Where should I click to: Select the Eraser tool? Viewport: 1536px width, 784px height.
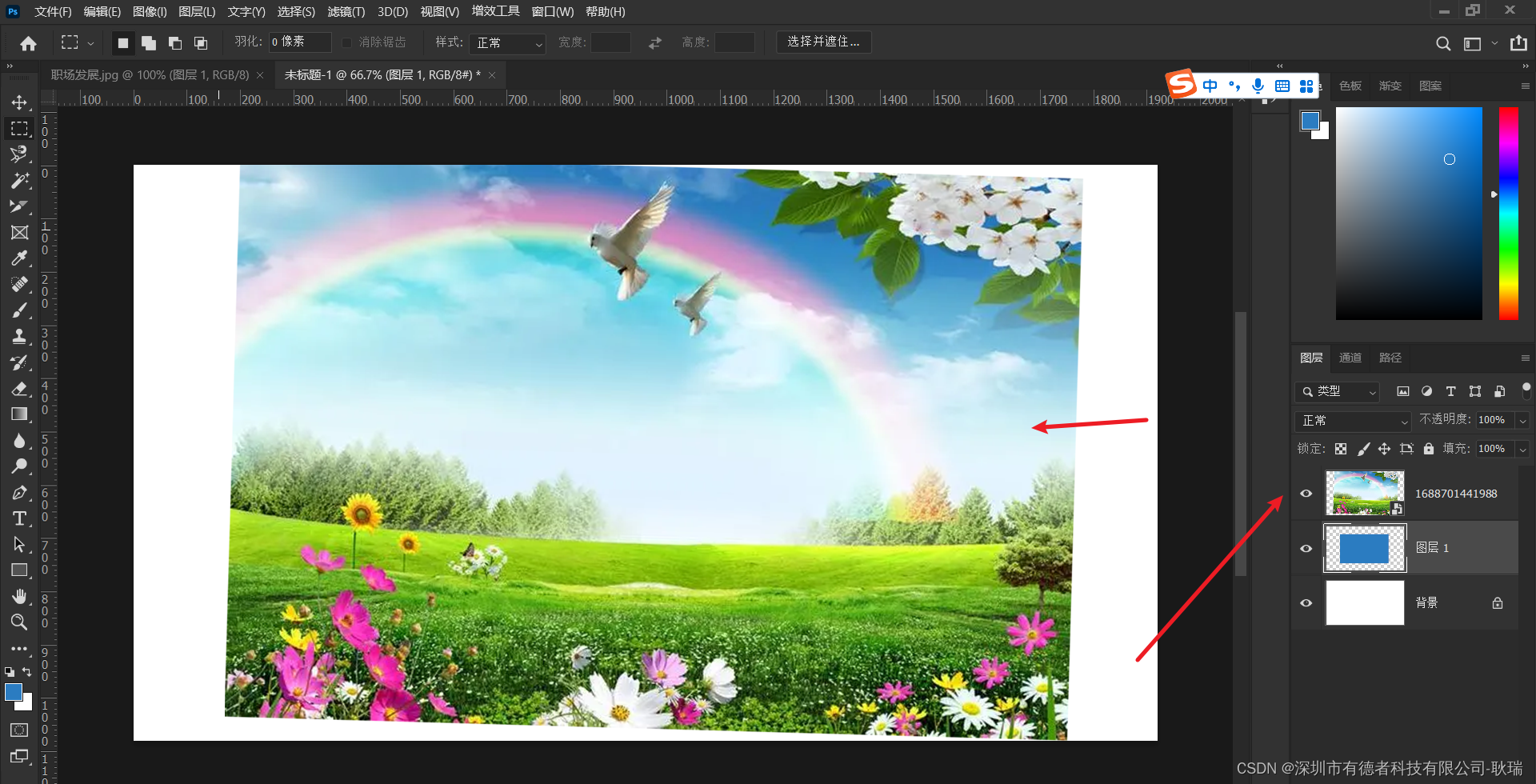pyautogui.click(x=19, y=389)
